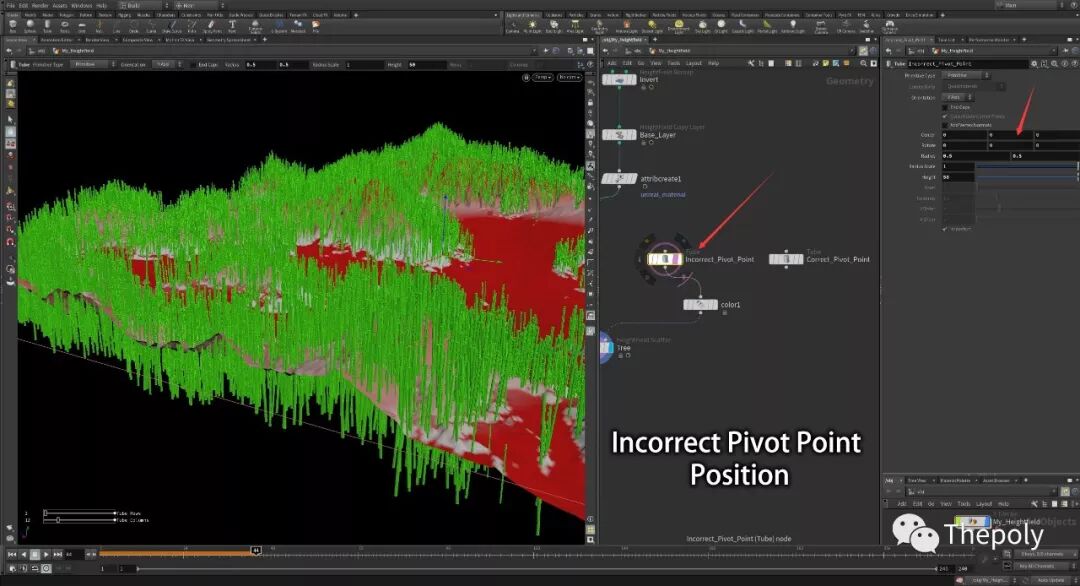Select the color1 node

tap(700, 304)
